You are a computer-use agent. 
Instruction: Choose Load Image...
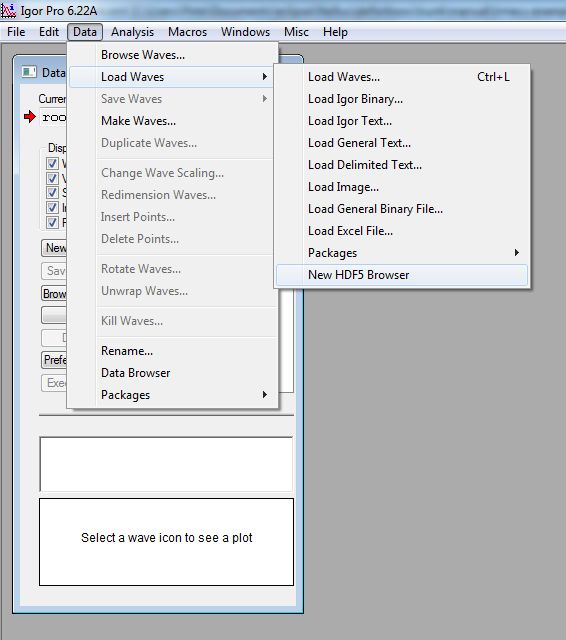402,187
